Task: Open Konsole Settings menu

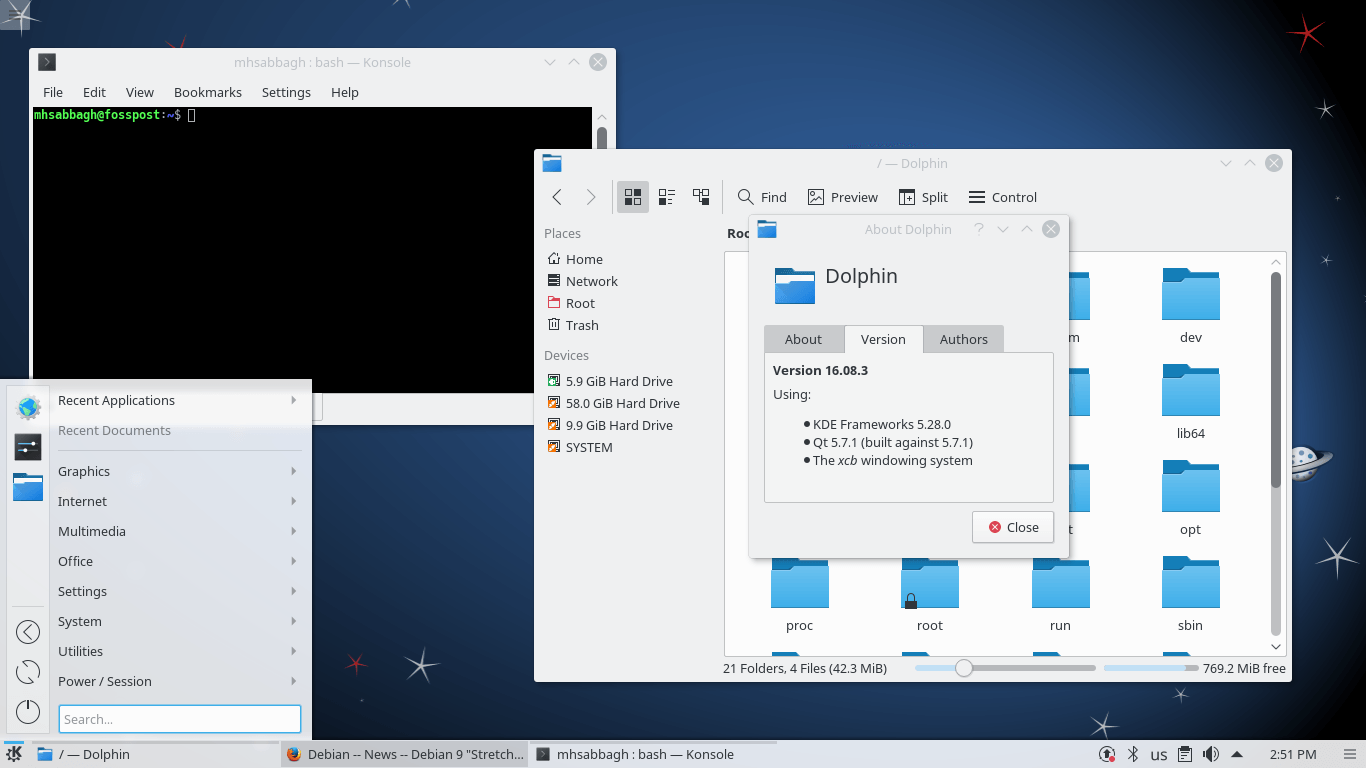Action: pos(286,92)
